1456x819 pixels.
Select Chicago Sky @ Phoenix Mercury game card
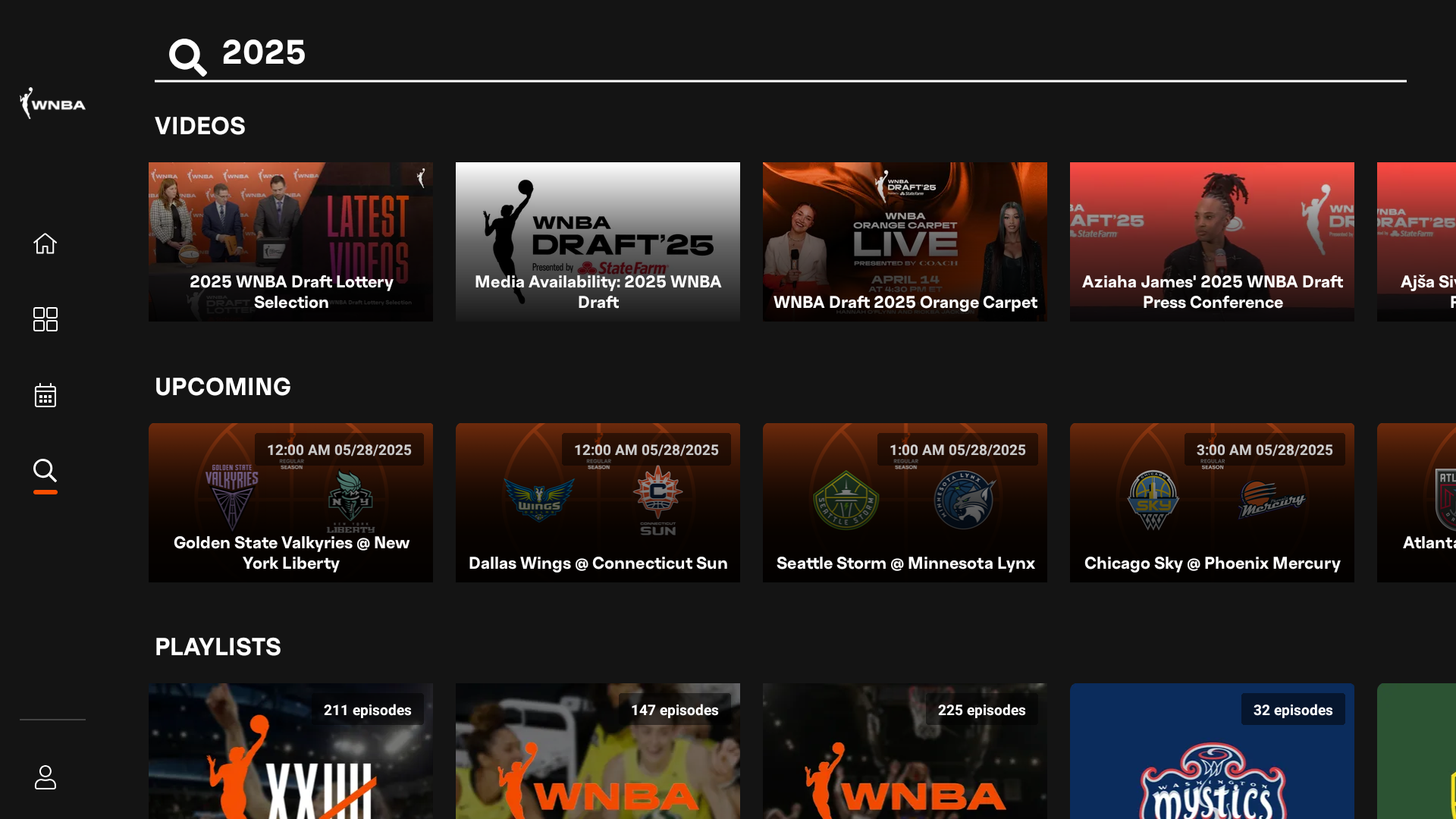pos(1211,502)
